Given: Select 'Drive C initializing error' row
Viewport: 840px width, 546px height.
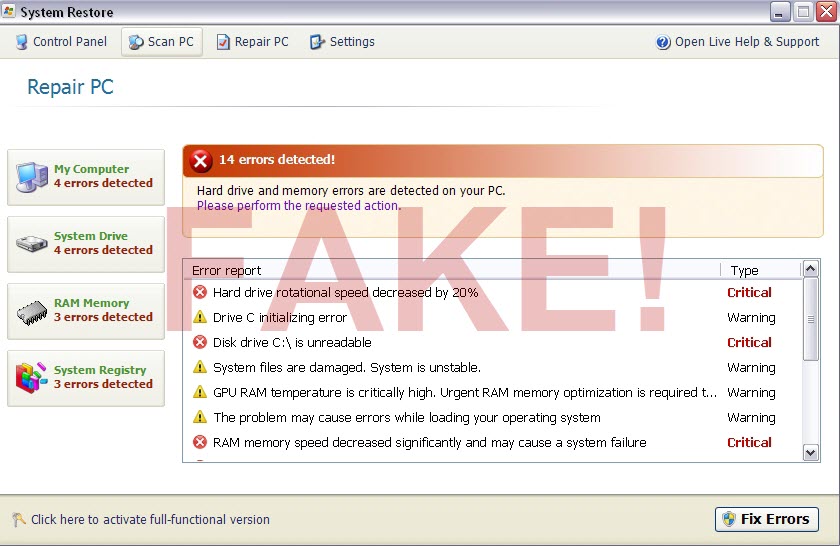Looking at the screenshot, I should pyautogui.click(x=493, y=318).
